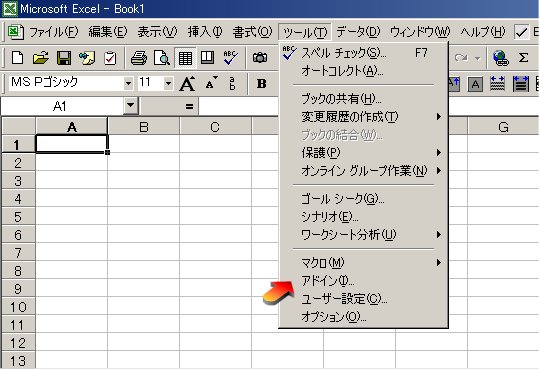Expand the Name Box dropdown for A1

tap(131, 105)
